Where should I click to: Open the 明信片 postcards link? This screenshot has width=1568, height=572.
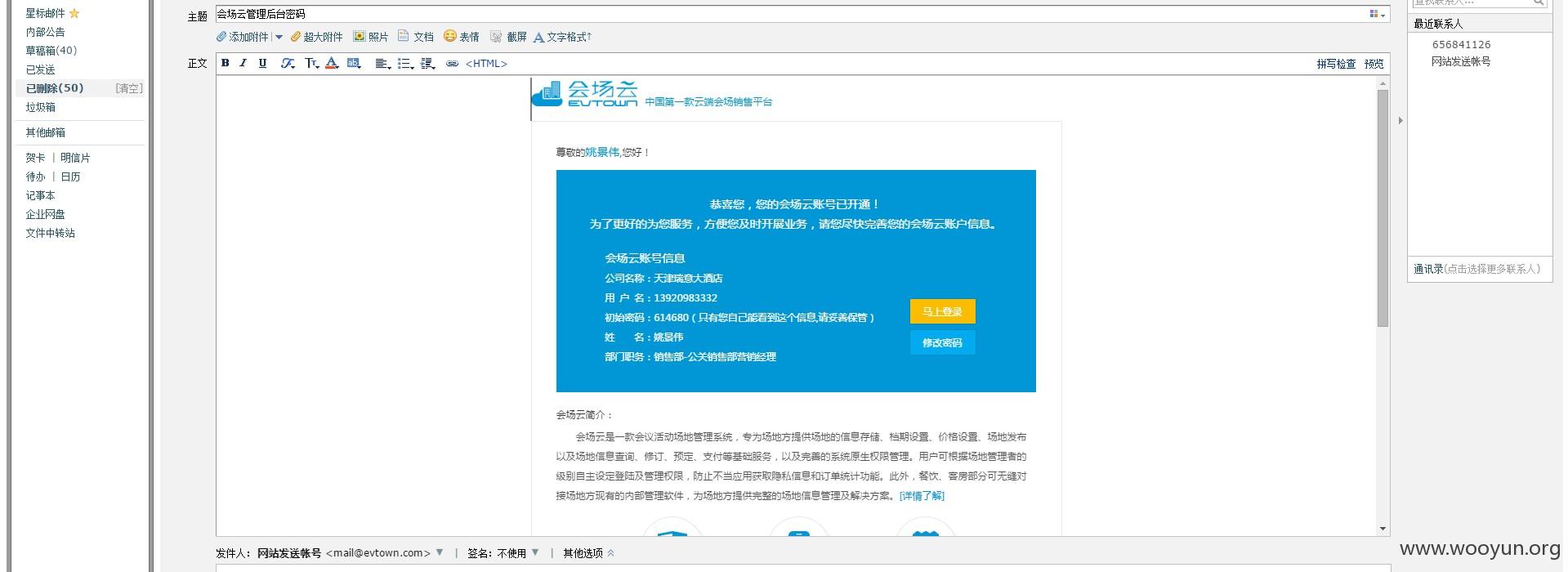coord(75,158)
